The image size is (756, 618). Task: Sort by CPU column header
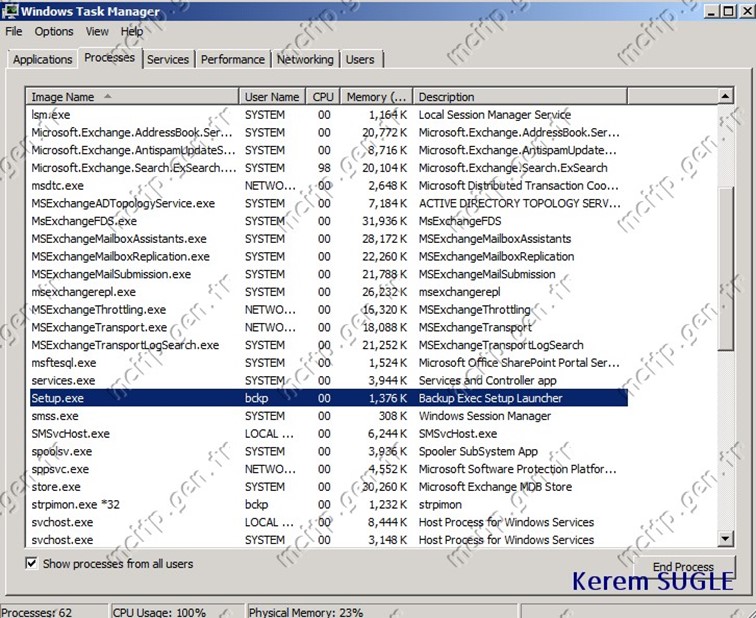(x=323, y=97)
